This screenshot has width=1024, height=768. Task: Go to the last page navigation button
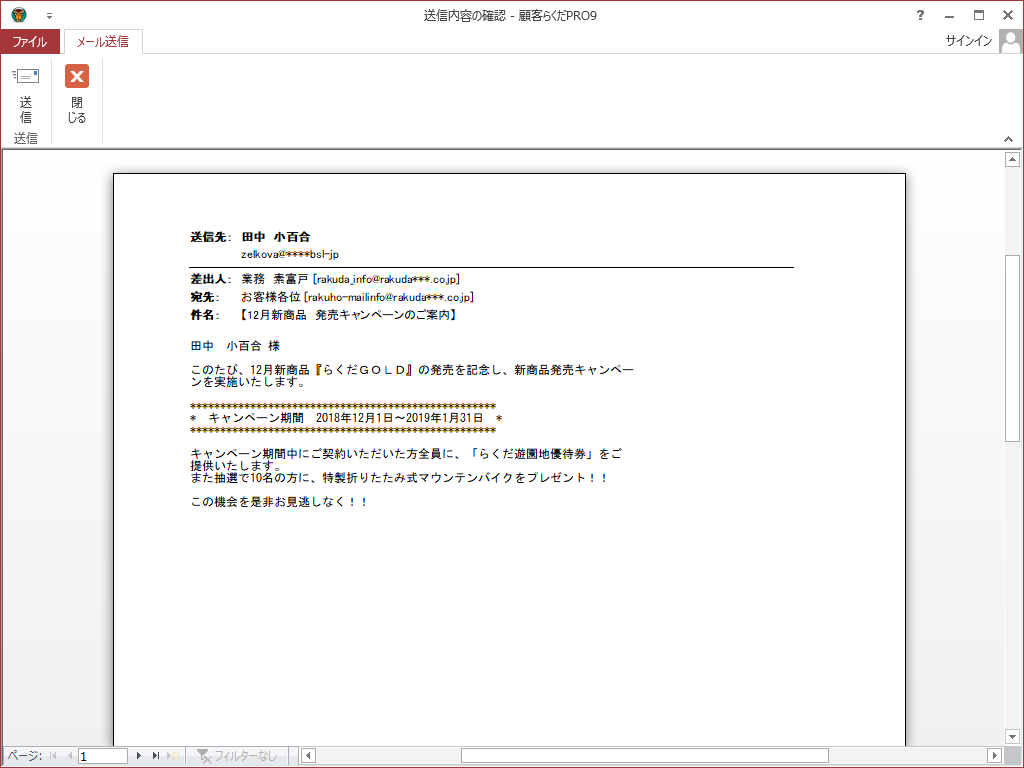click(x=155, y=756)
